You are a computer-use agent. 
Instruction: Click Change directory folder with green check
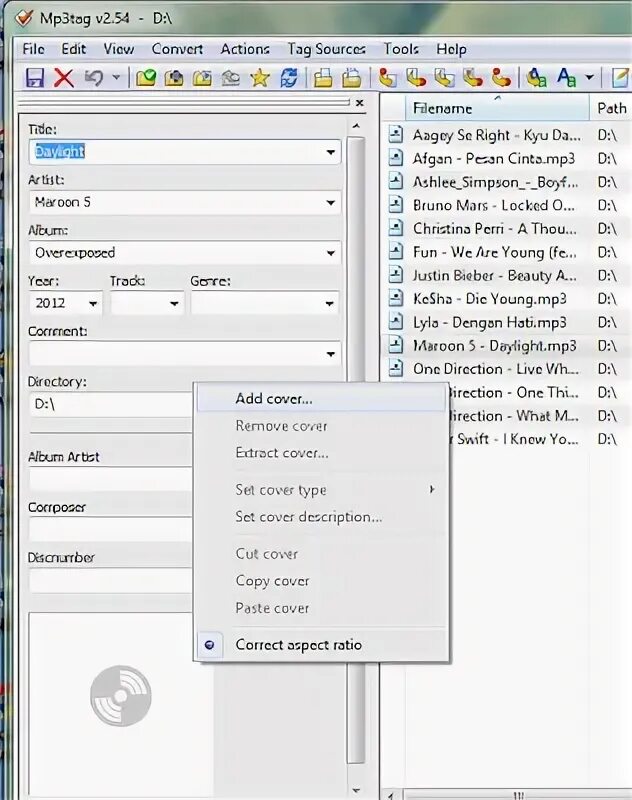[146, 78]
